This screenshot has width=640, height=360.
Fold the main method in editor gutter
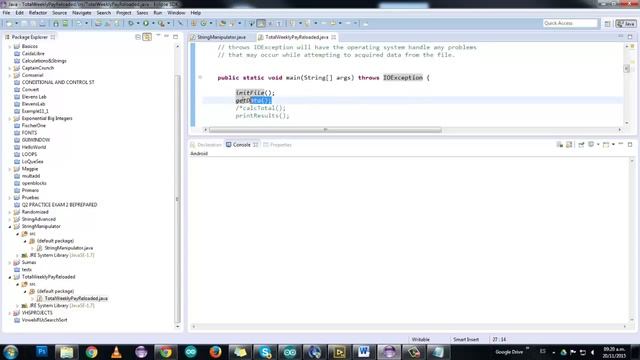[x=200, y=77]
